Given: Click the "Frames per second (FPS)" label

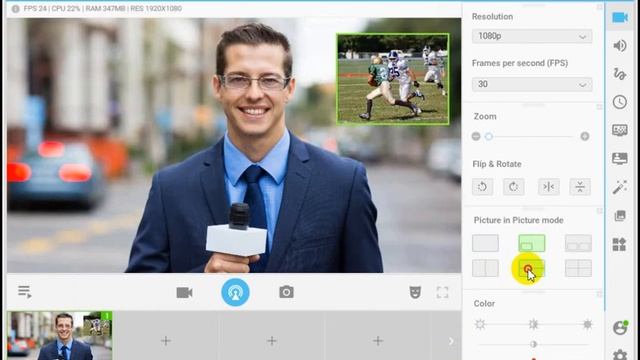Looking at the screenshot, I should (520, 63).
